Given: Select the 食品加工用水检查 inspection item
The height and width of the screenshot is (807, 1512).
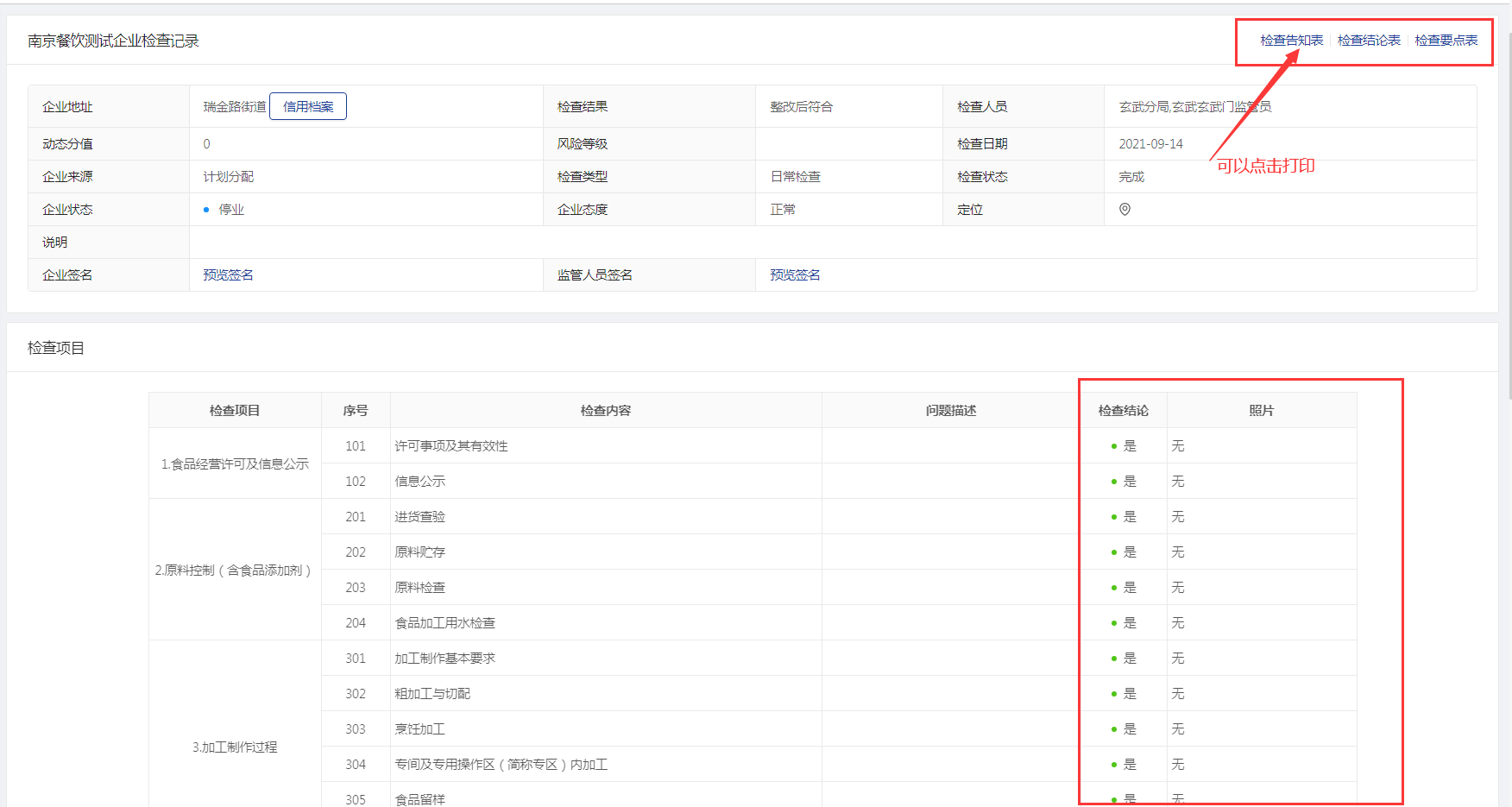Looking at the screenshot, I should coord(445,623).
